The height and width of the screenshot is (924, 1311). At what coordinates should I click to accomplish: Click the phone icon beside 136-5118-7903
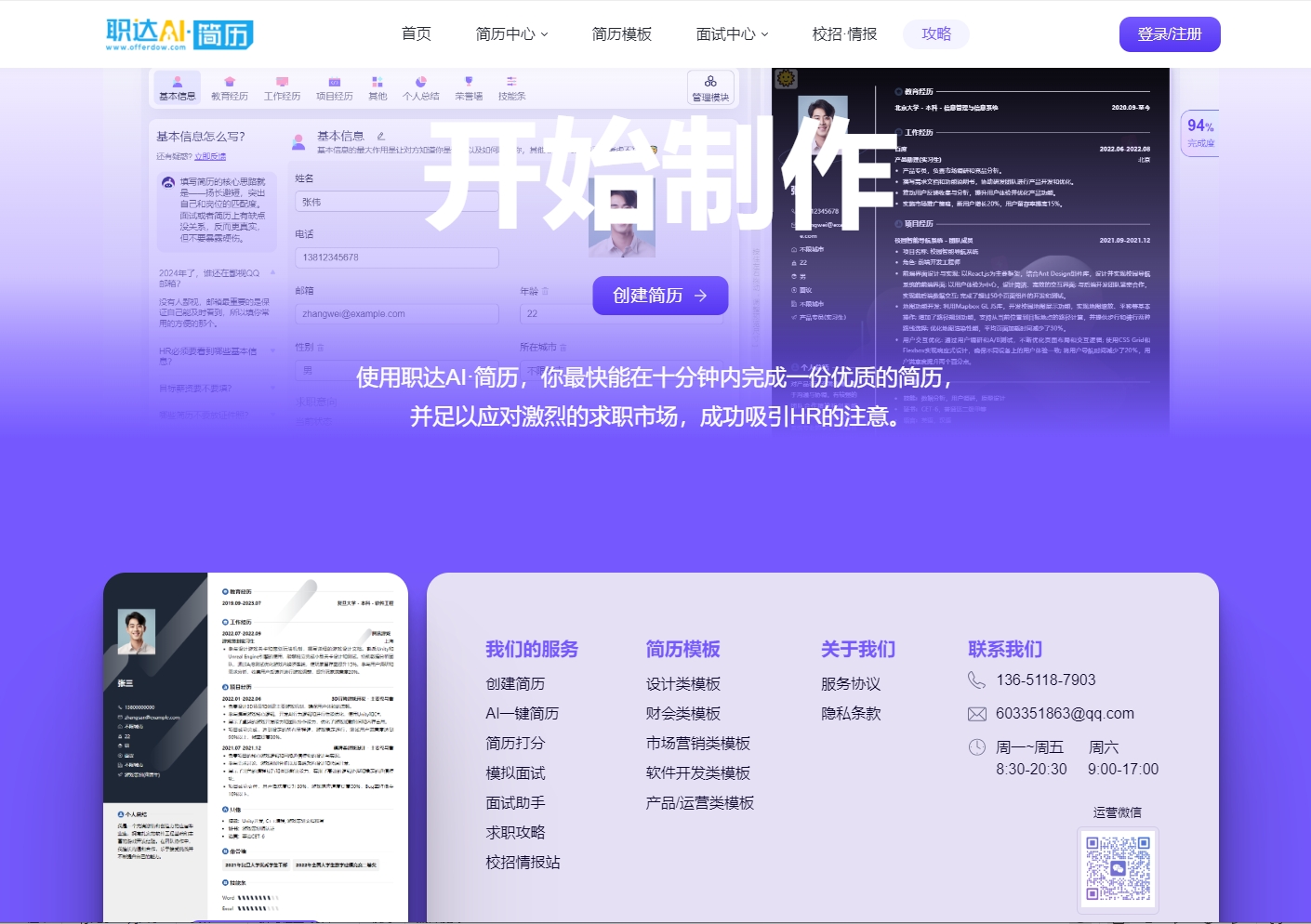(976, 680)
